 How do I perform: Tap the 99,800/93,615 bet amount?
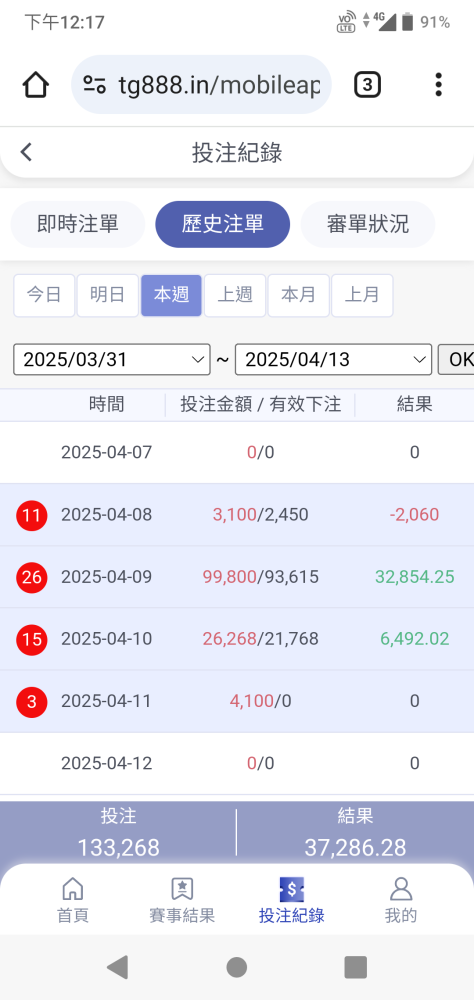(x=260, y=577)
